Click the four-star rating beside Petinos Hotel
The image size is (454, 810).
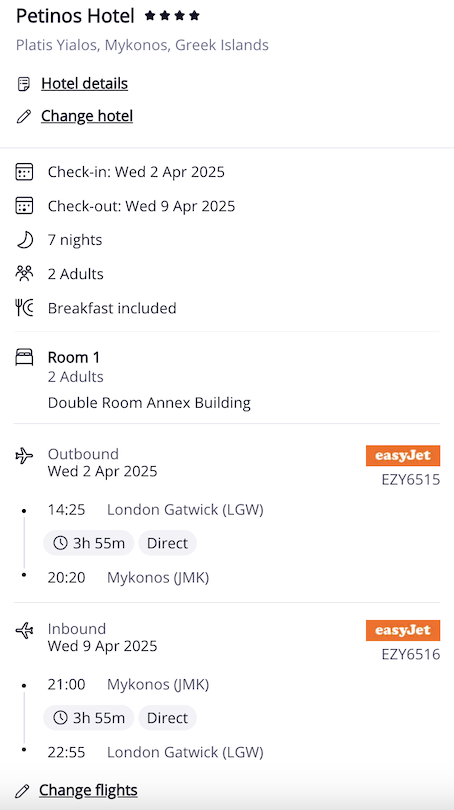click(172, 17)
